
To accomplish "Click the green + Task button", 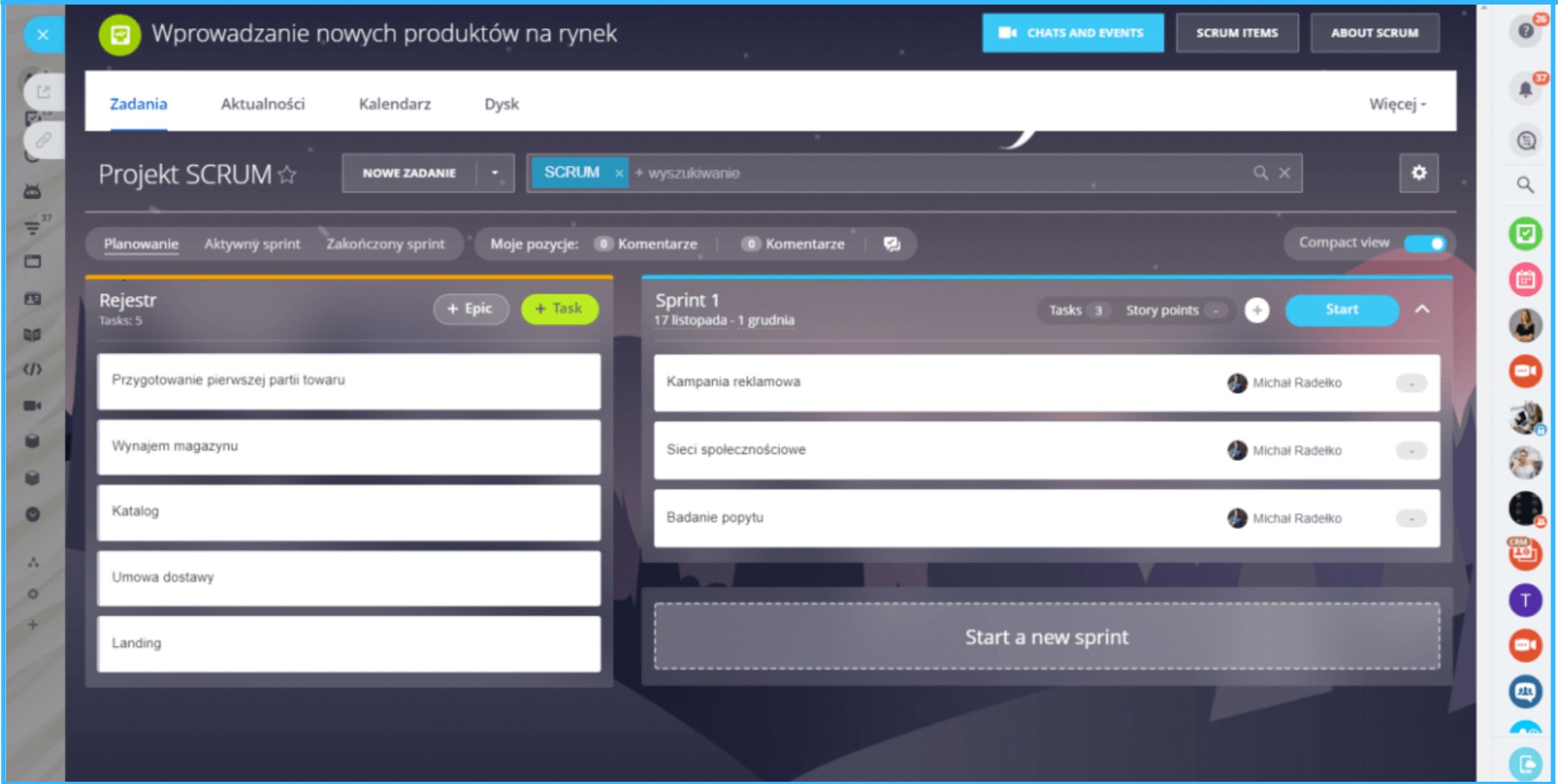I will [559, 309].
